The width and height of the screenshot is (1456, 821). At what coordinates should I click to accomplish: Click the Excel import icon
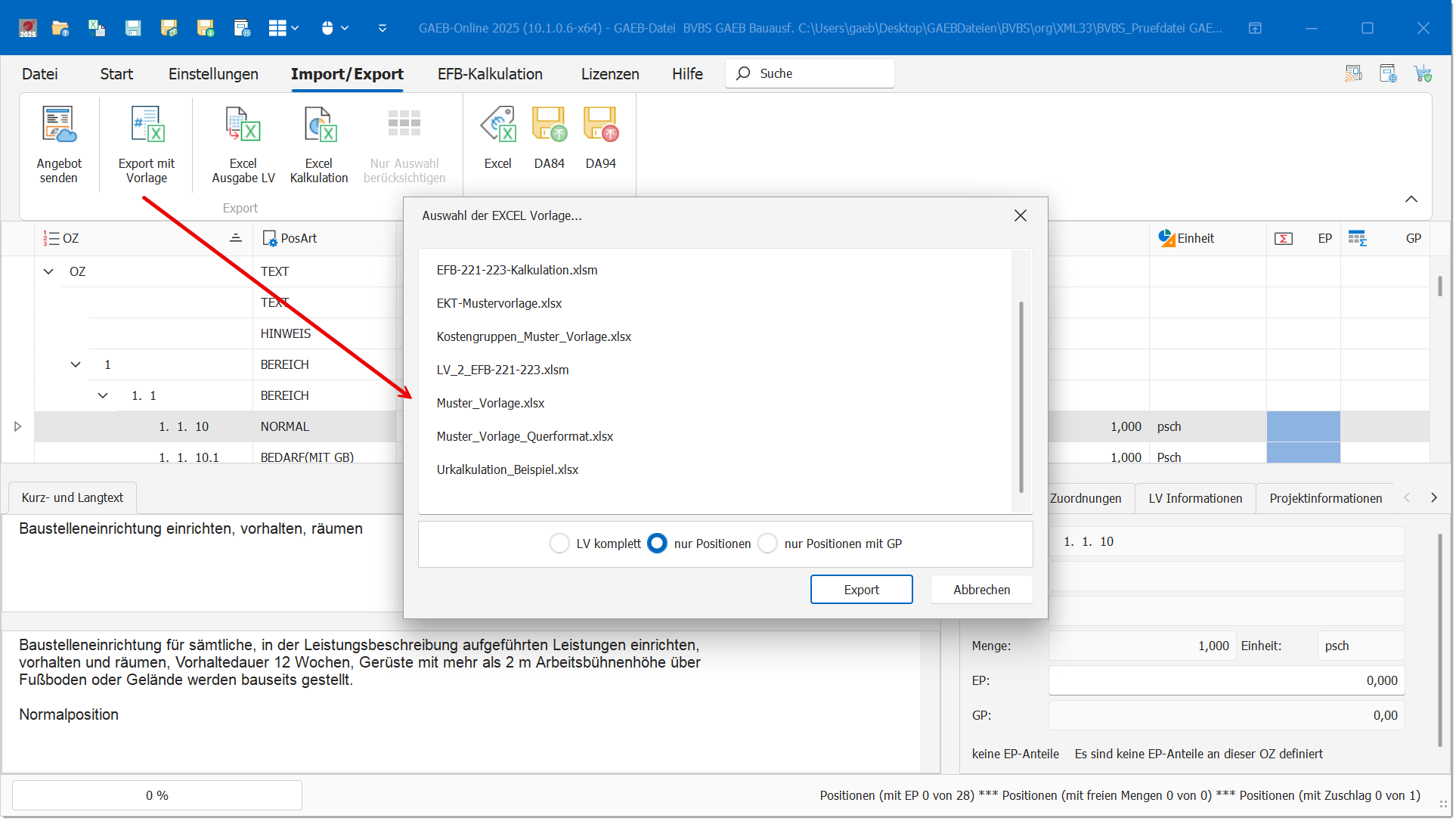click(x=498, y=125)
